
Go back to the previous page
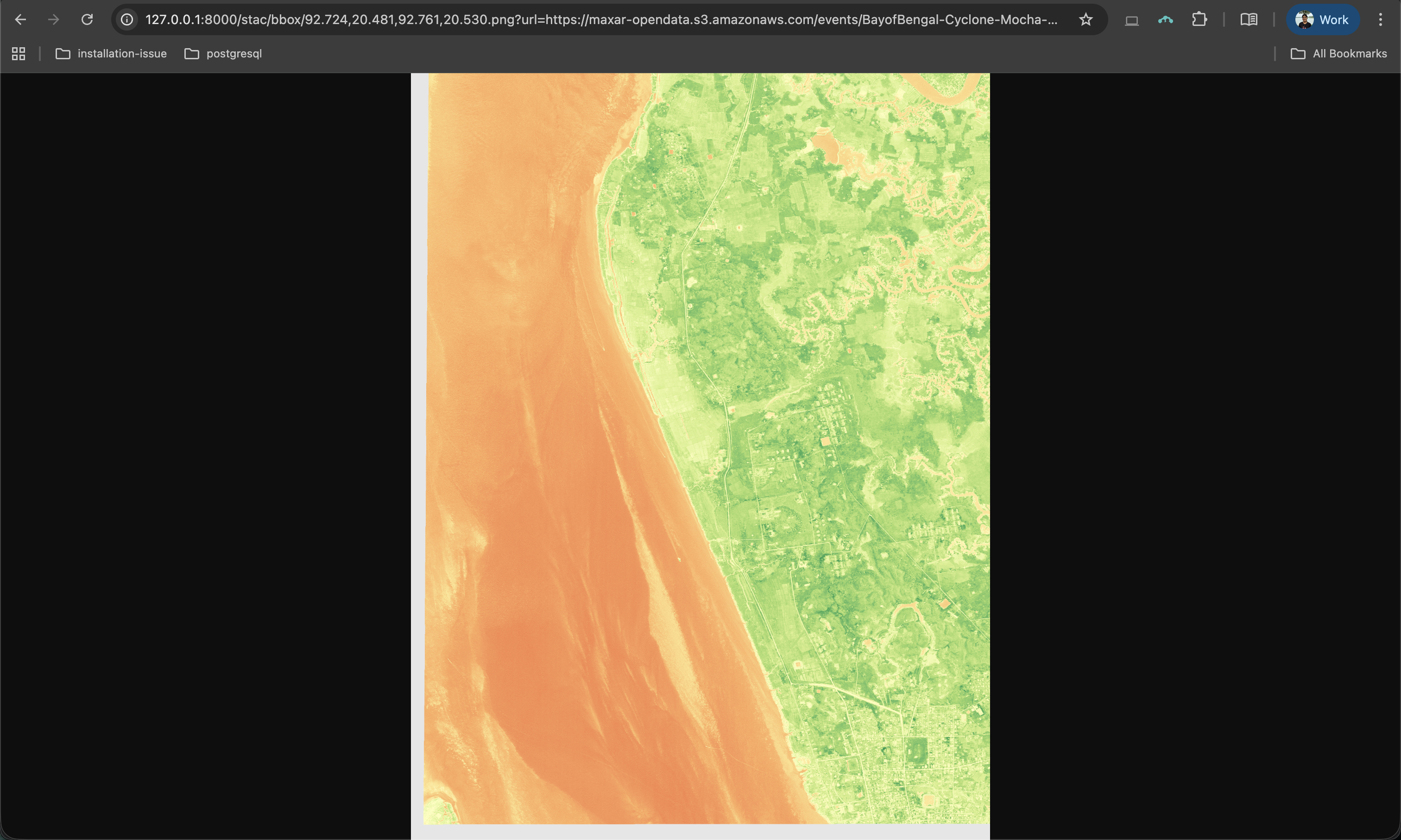coord(20,20)
